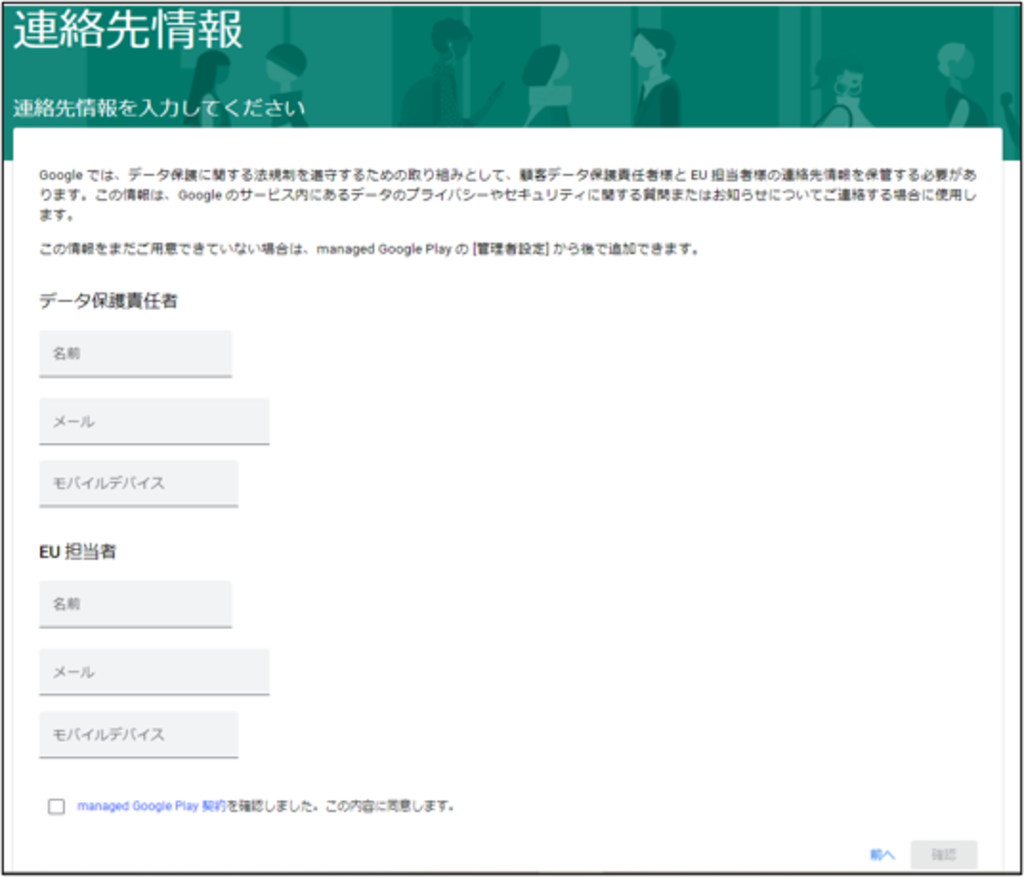Image resolution: width=1024 pixels, height=877 pixels.
Task: Select the データ保護責任者 メール field
Action: 153,420
